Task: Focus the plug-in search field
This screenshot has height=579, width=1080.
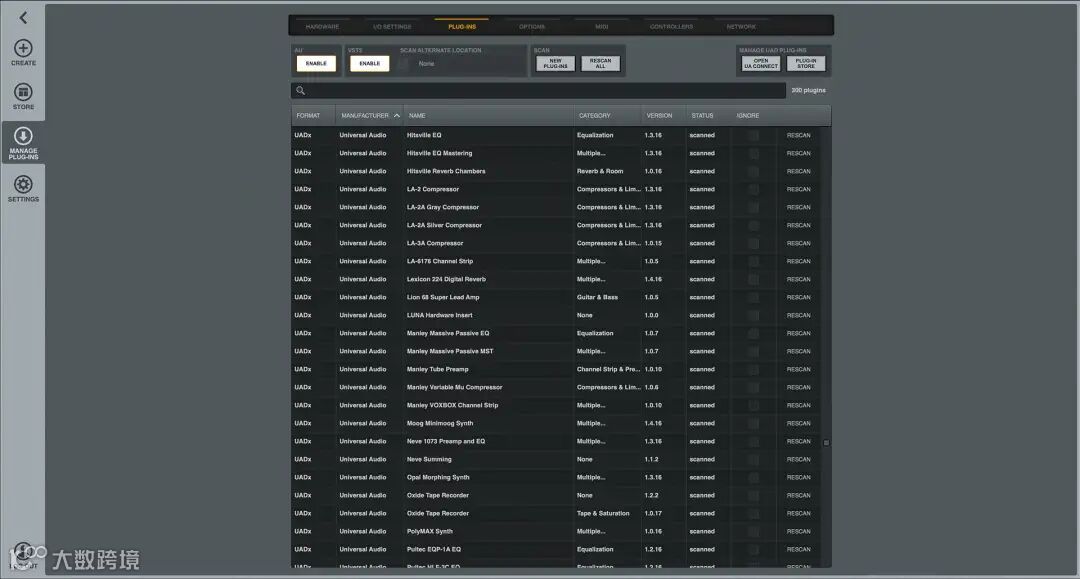Action: 538,90
